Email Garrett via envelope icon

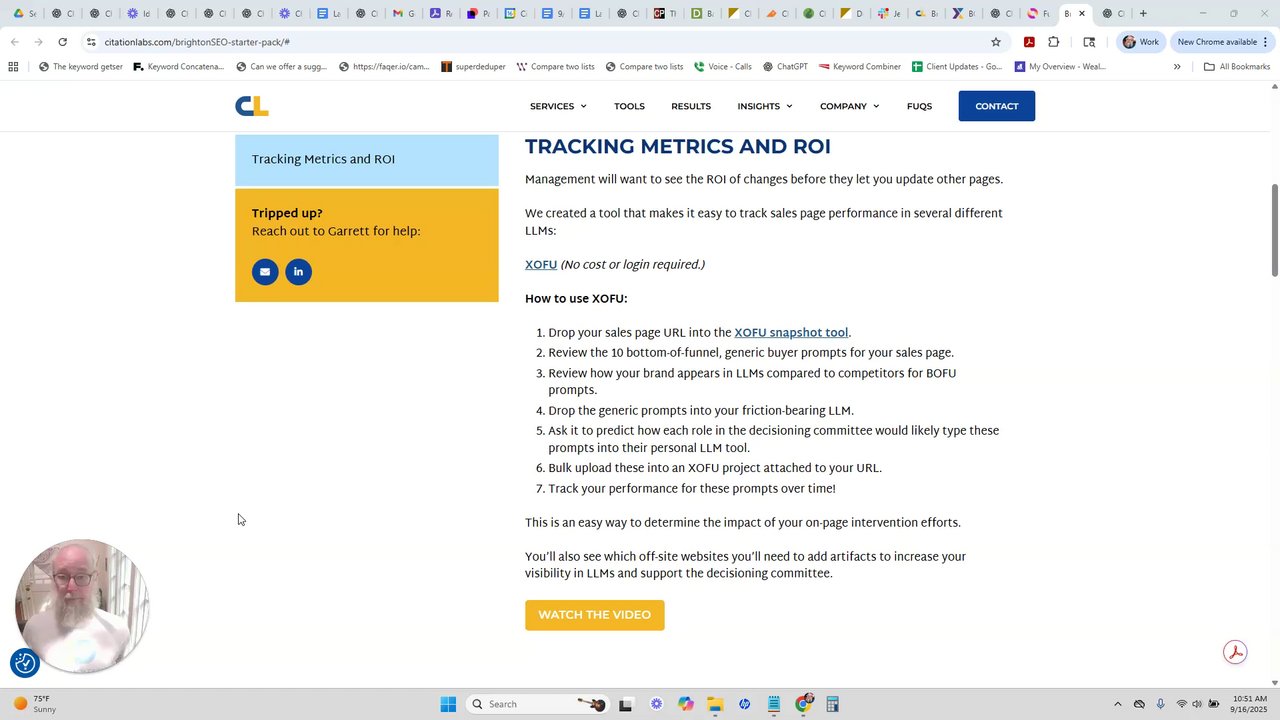[265, 272]
